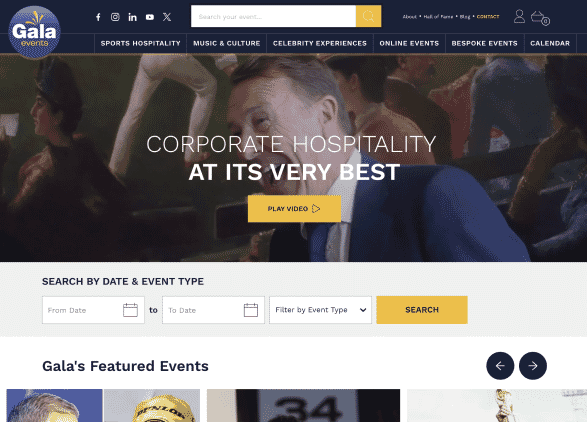Go to the Calendar menu item
The height and width of the screenshot is (422, 587).
click(550, 43)
